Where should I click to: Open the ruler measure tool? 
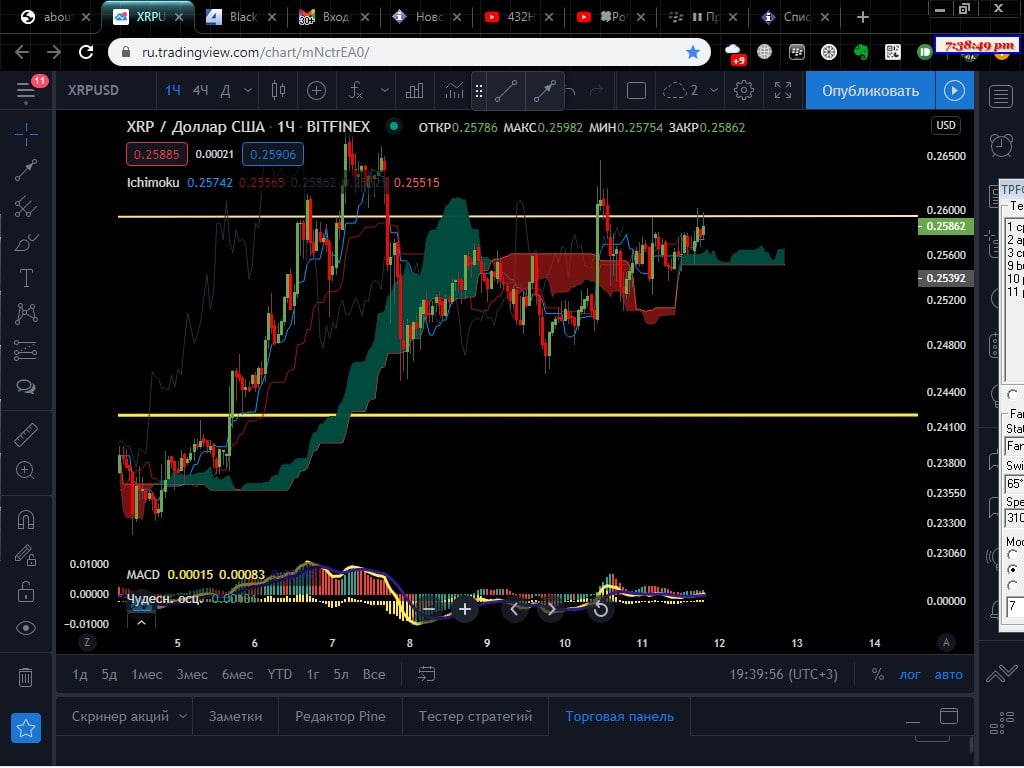[x=26, y=434]
